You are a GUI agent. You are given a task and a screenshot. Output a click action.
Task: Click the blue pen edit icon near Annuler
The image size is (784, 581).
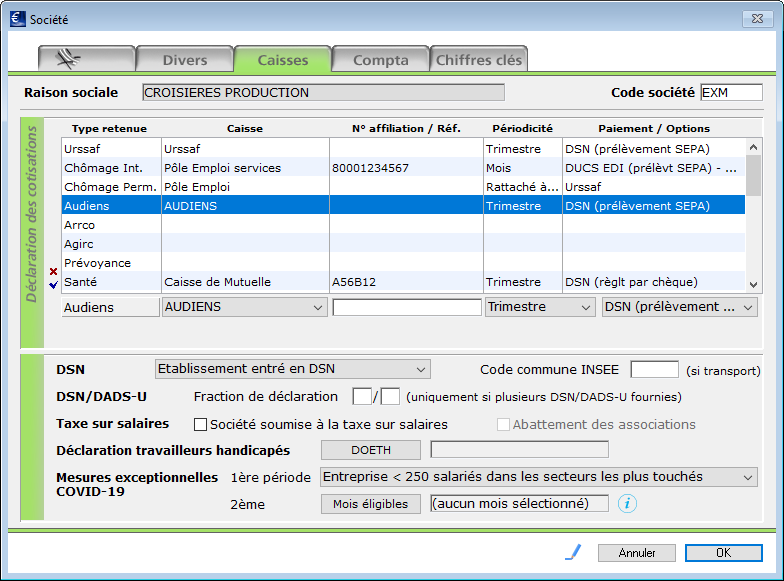click(x=574, y=552)
